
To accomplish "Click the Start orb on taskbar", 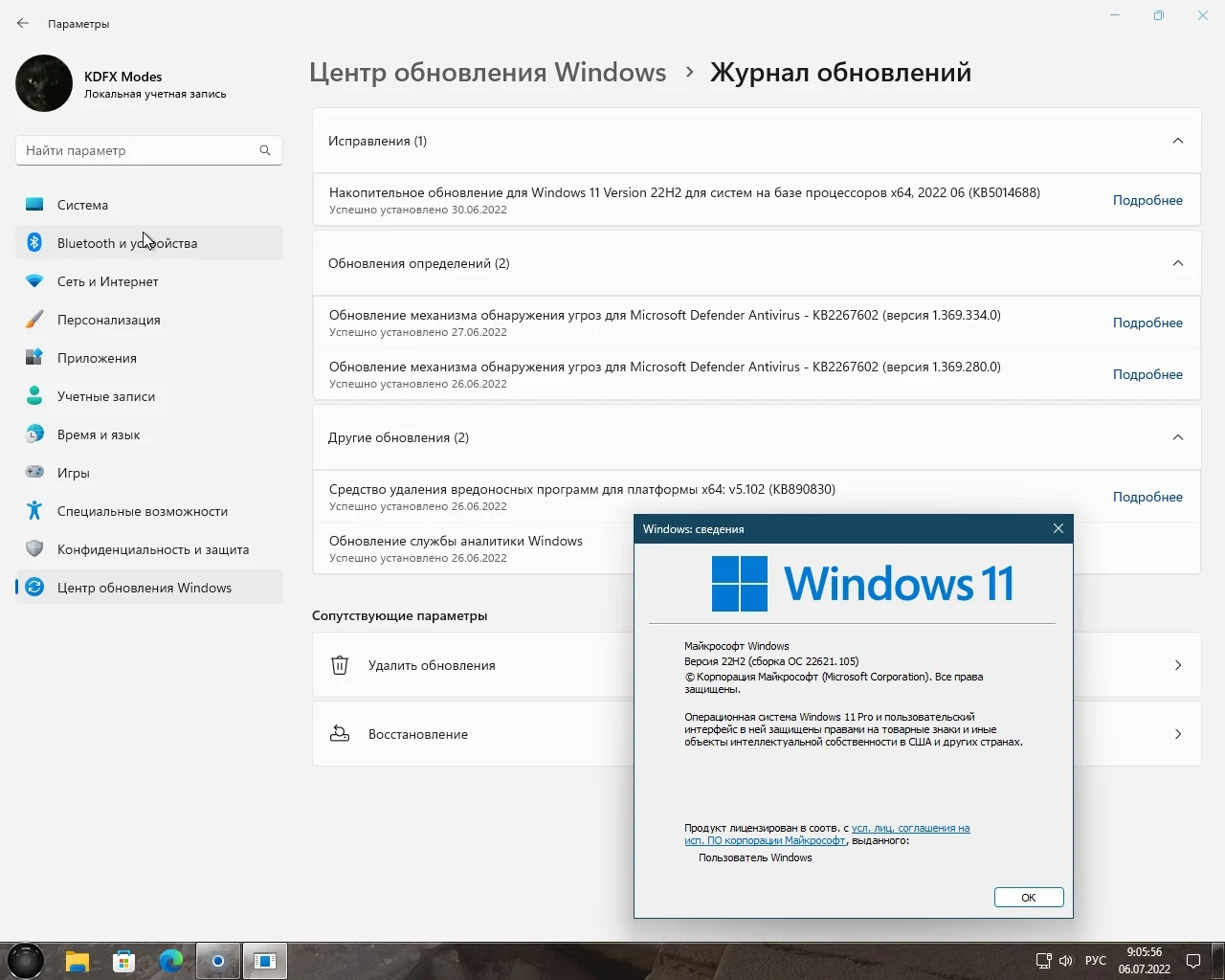I will tap(26, 961).
